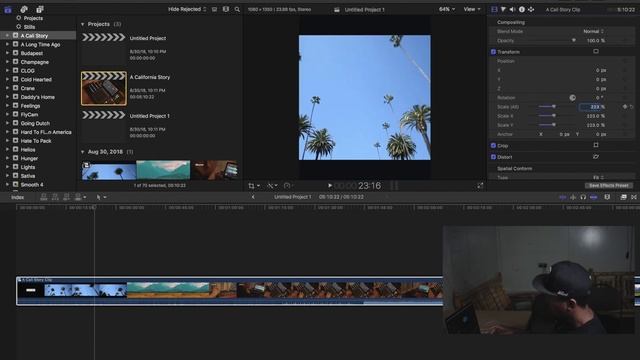The height and width of the screenshot is (360, 640).
Task: Select A California Story project thumbnail
Action: [104, 89]
